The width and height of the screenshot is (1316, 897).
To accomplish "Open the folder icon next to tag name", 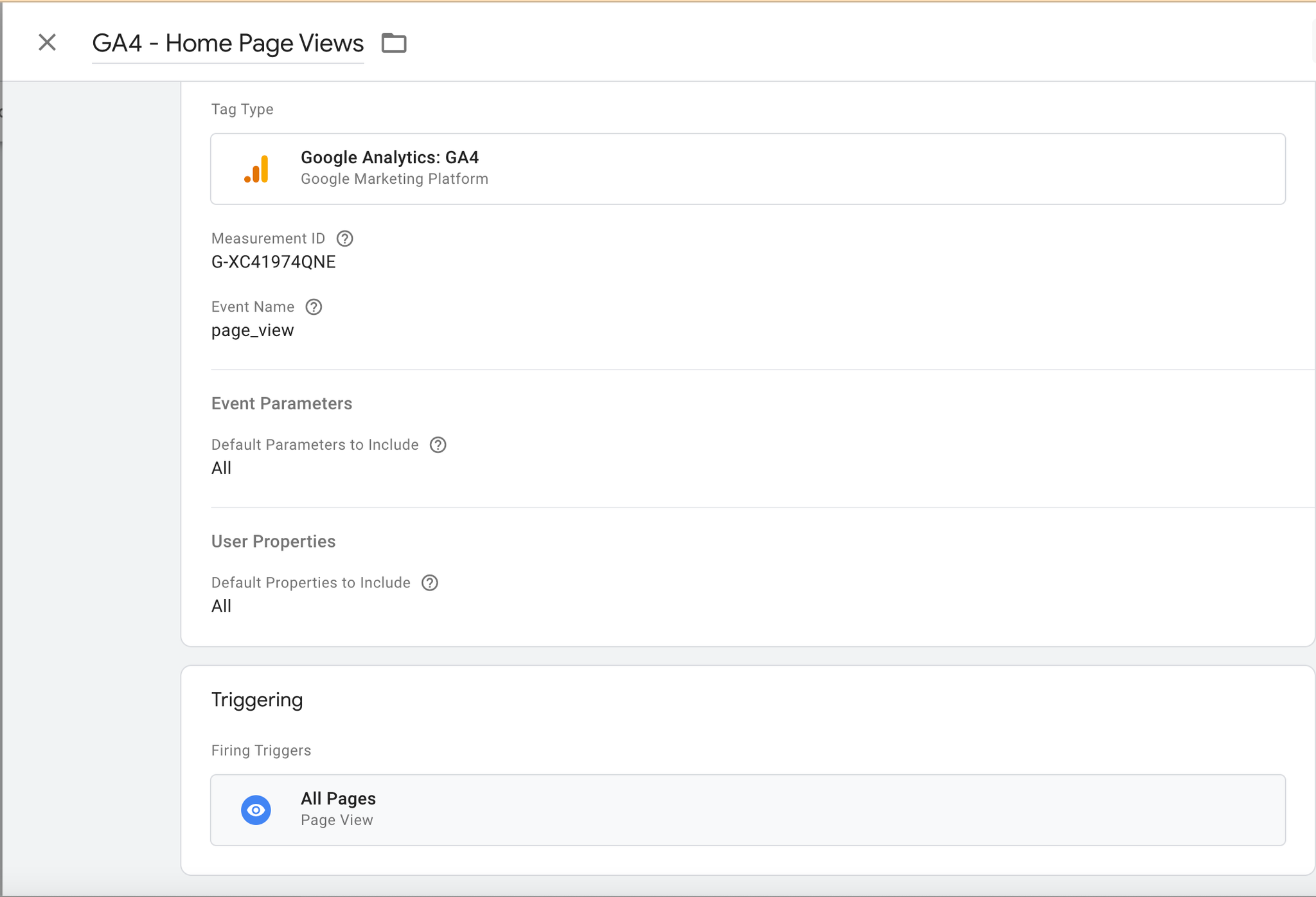I will [x=394, y=43].
